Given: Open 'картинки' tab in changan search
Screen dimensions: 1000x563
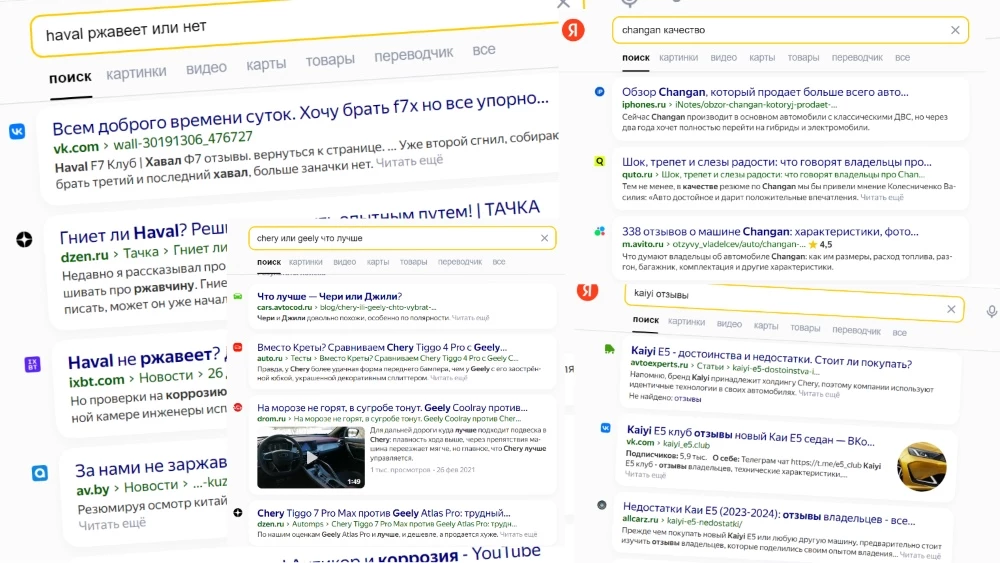Looking at the screenshot, I should pyautogui.click(x=679, y=57).
